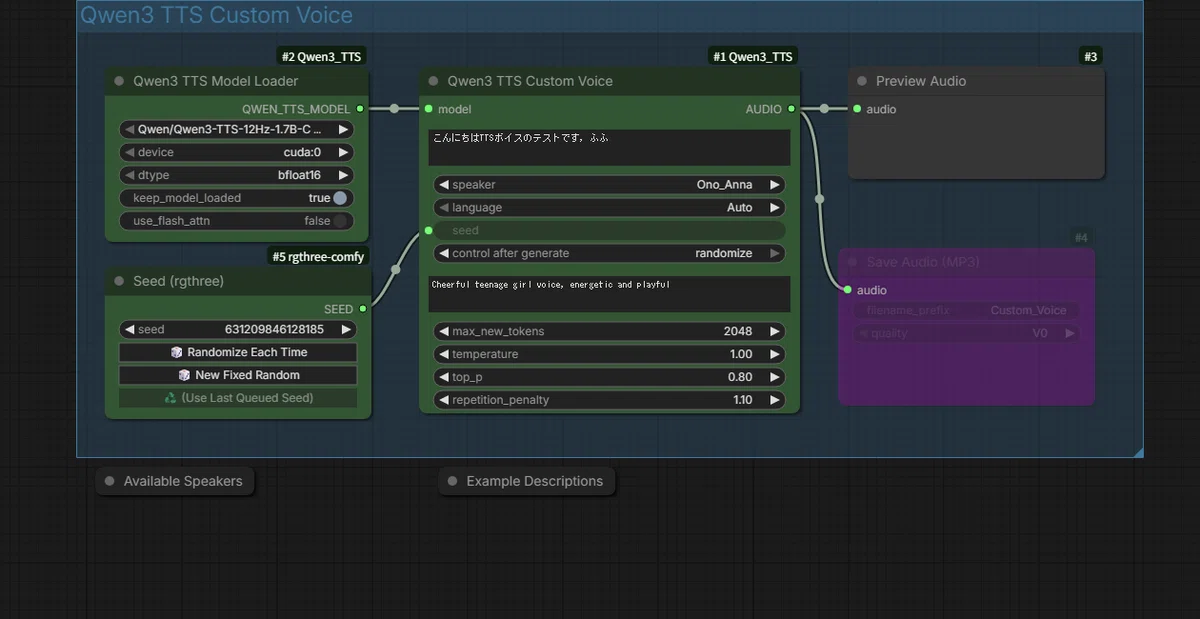
Task: Open the language Auto dropdown
Action: click(x=609, y=207)
